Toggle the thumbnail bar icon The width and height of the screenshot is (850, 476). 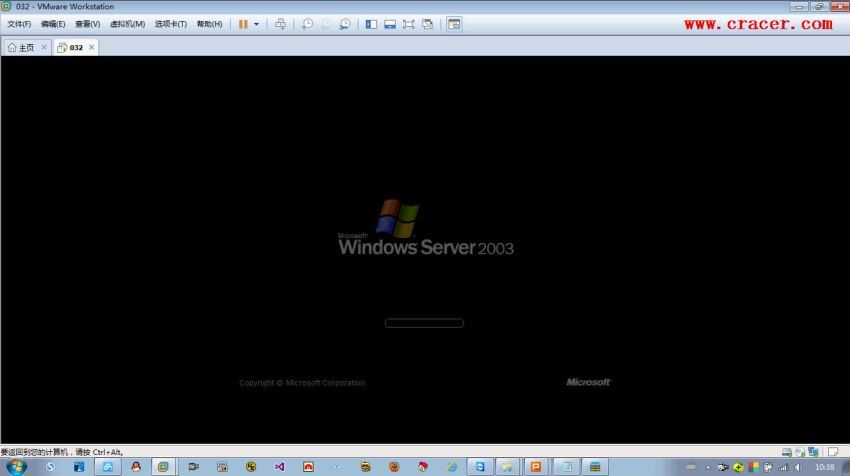[x=390, y=24]
